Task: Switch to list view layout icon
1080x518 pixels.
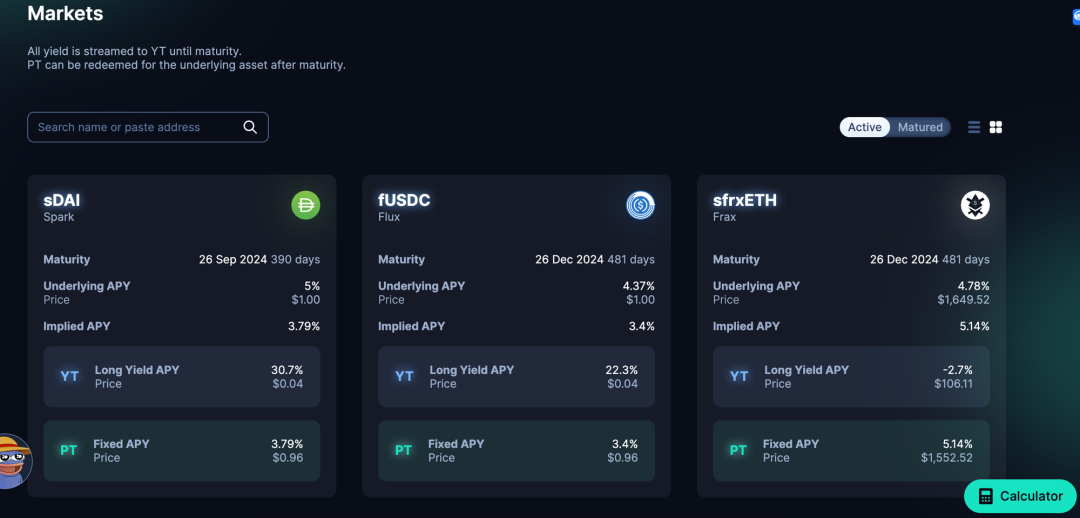Action: [974, 127]
